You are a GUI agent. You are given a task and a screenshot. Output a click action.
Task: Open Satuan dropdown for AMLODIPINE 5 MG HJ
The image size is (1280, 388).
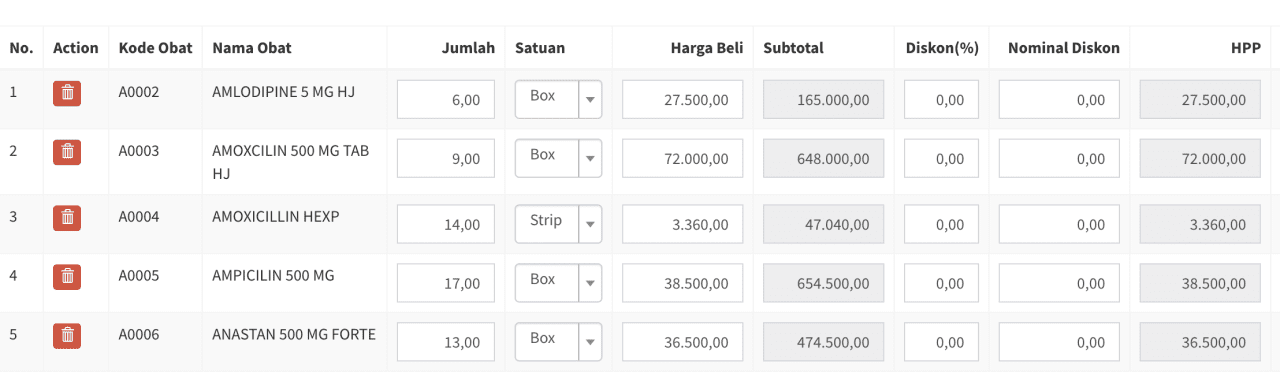(559, 99)
